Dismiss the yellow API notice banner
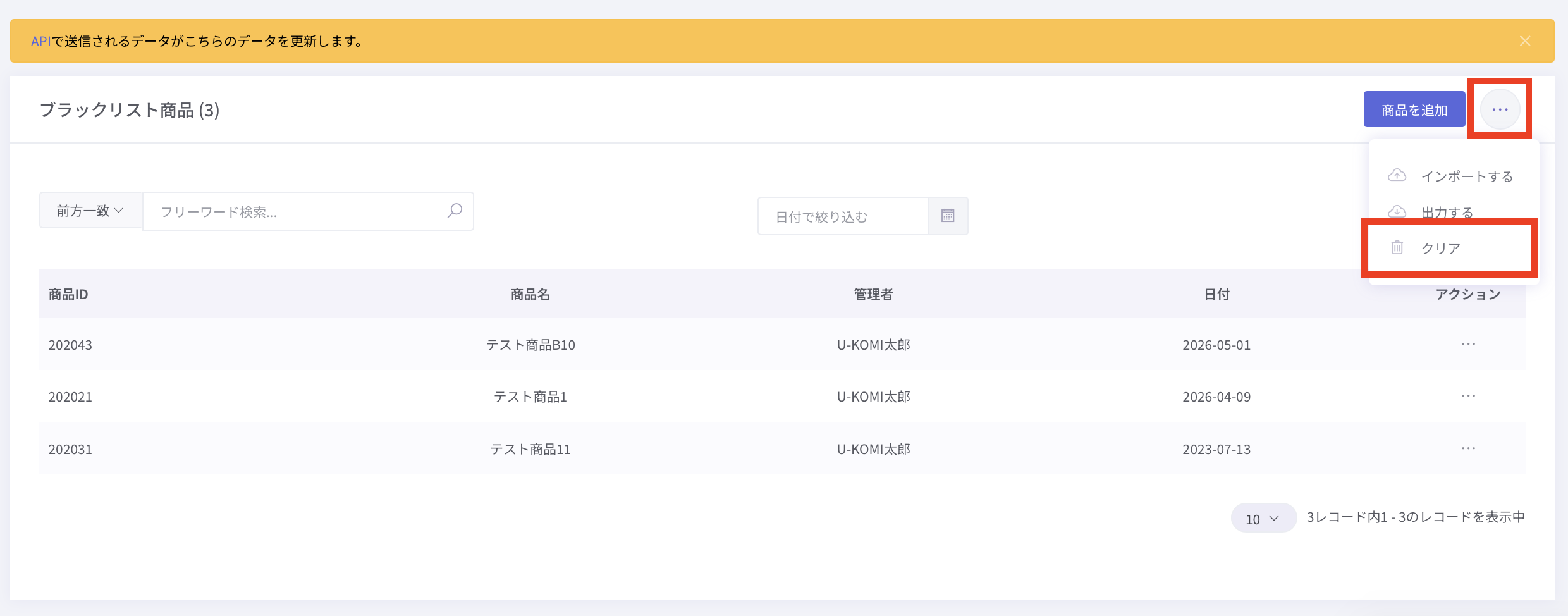Viewport: 1568px width, 616px height. (x=1525, y=41)
